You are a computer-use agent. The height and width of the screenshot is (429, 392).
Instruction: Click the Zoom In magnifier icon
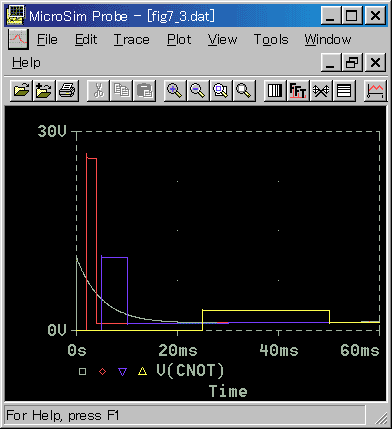pyautogui.click(x=175, y=90)
